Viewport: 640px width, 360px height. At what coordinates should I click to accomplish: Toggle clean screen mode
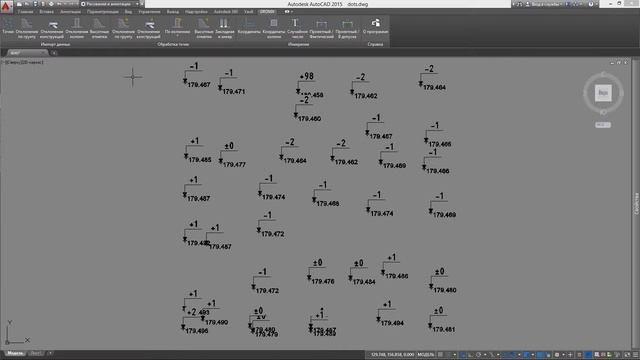(x=627, y=355)
